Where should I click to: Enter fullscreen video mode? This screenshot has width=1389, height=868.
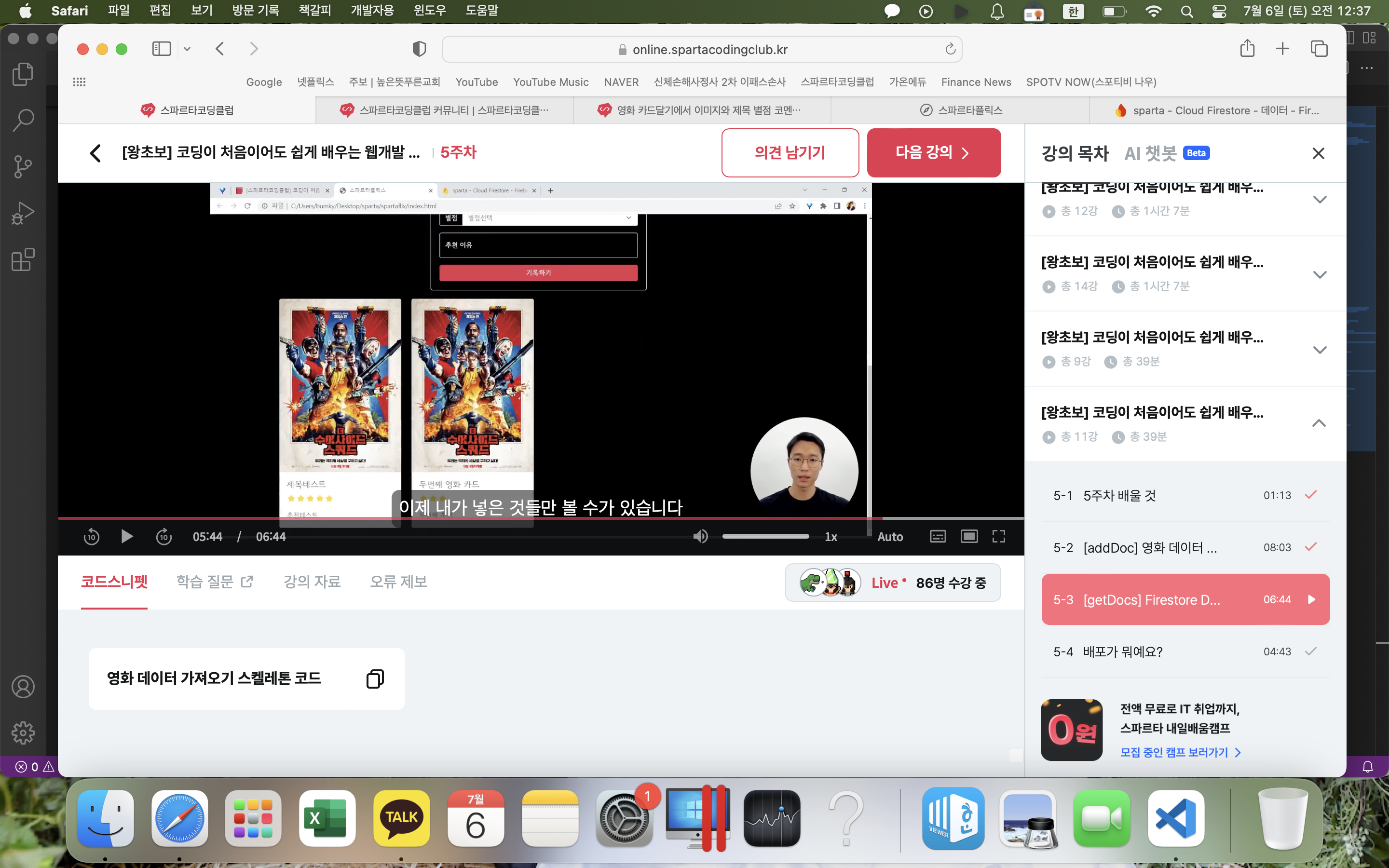click(x=999, y=536)
